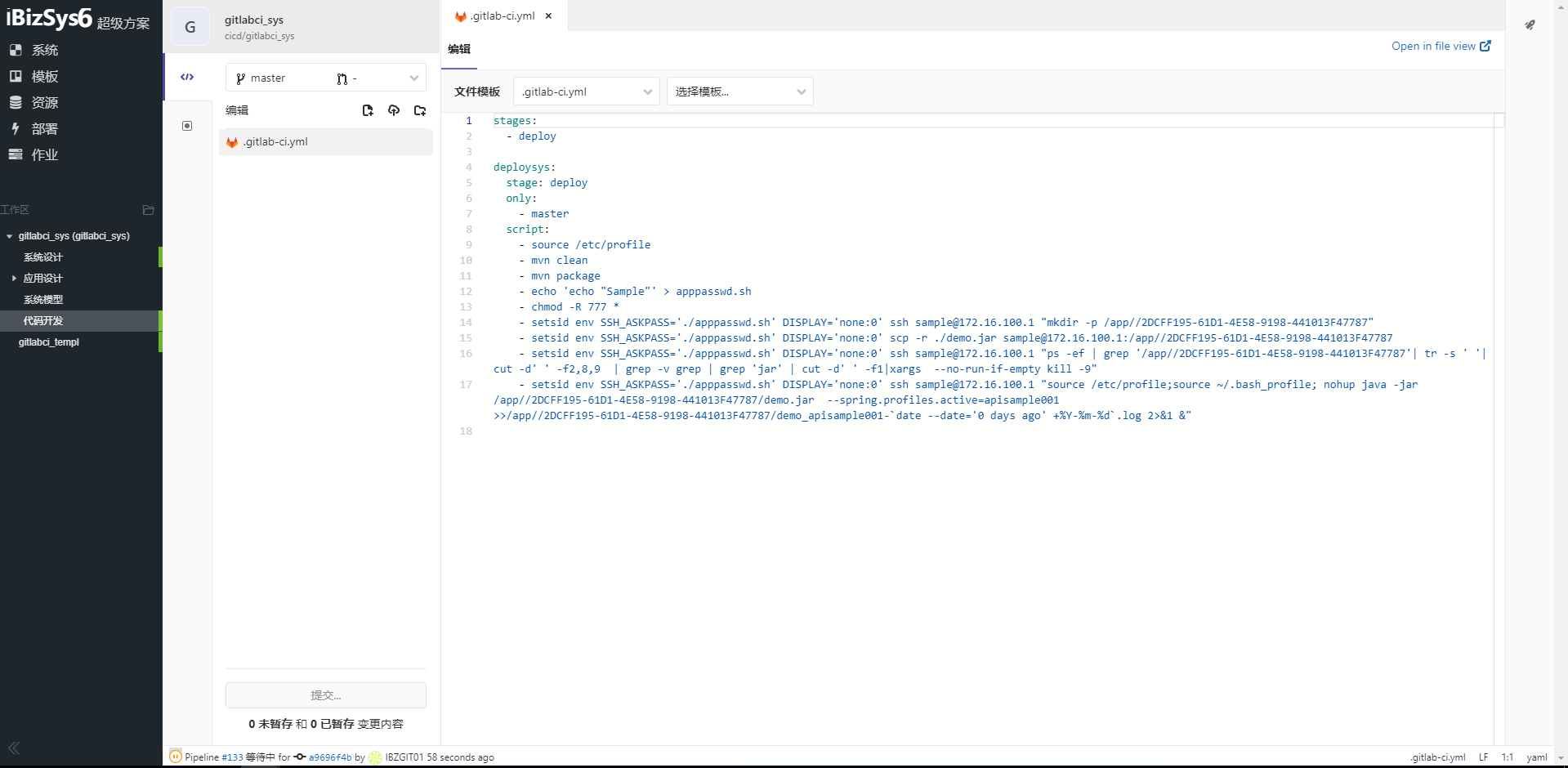
Task: Click the 系统 grid icon
Action: pyautogui.click(x=16, y=50)
